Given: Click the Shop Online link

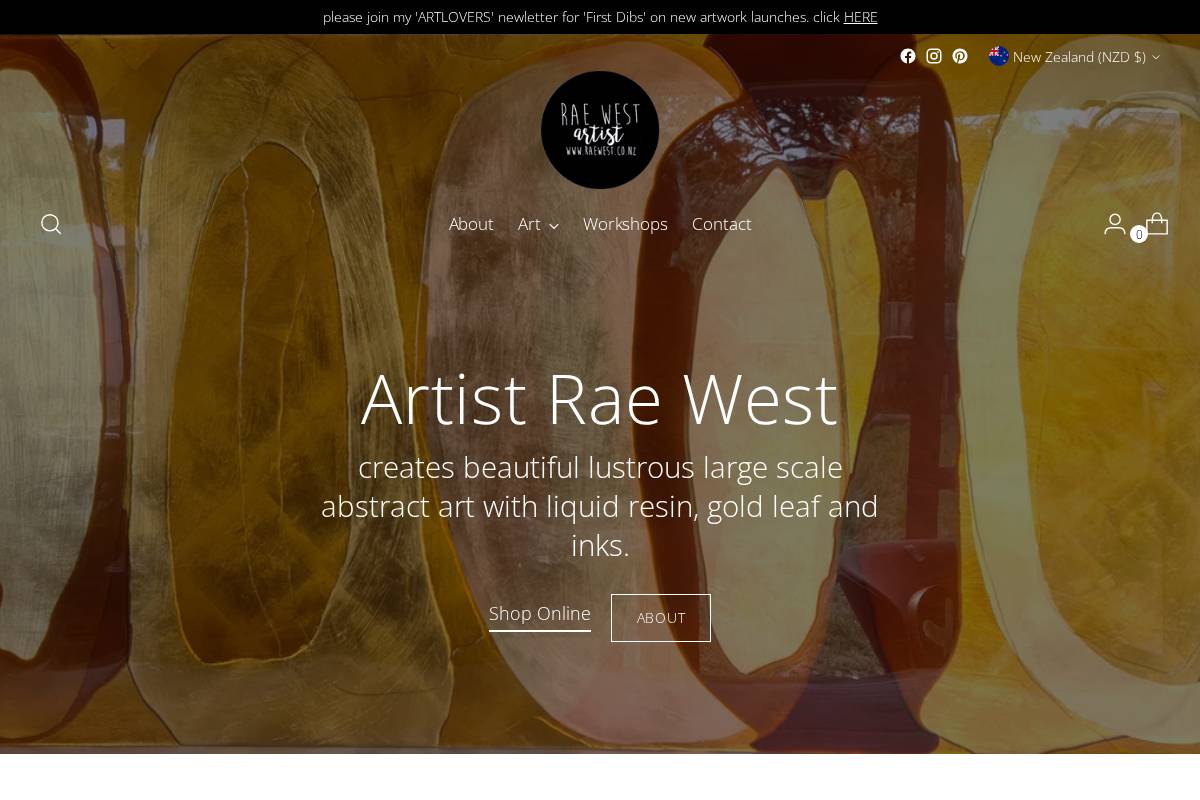Looking at the screenshot, I should (540, 613).
